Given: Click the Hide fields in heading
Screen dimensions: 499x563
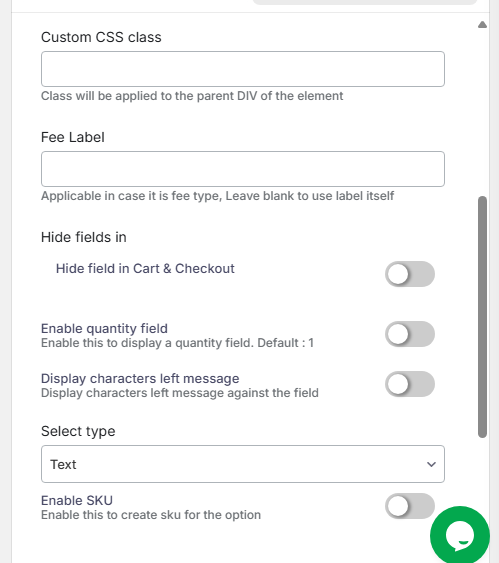Looking at the screenshot, I should pos(84,237).
